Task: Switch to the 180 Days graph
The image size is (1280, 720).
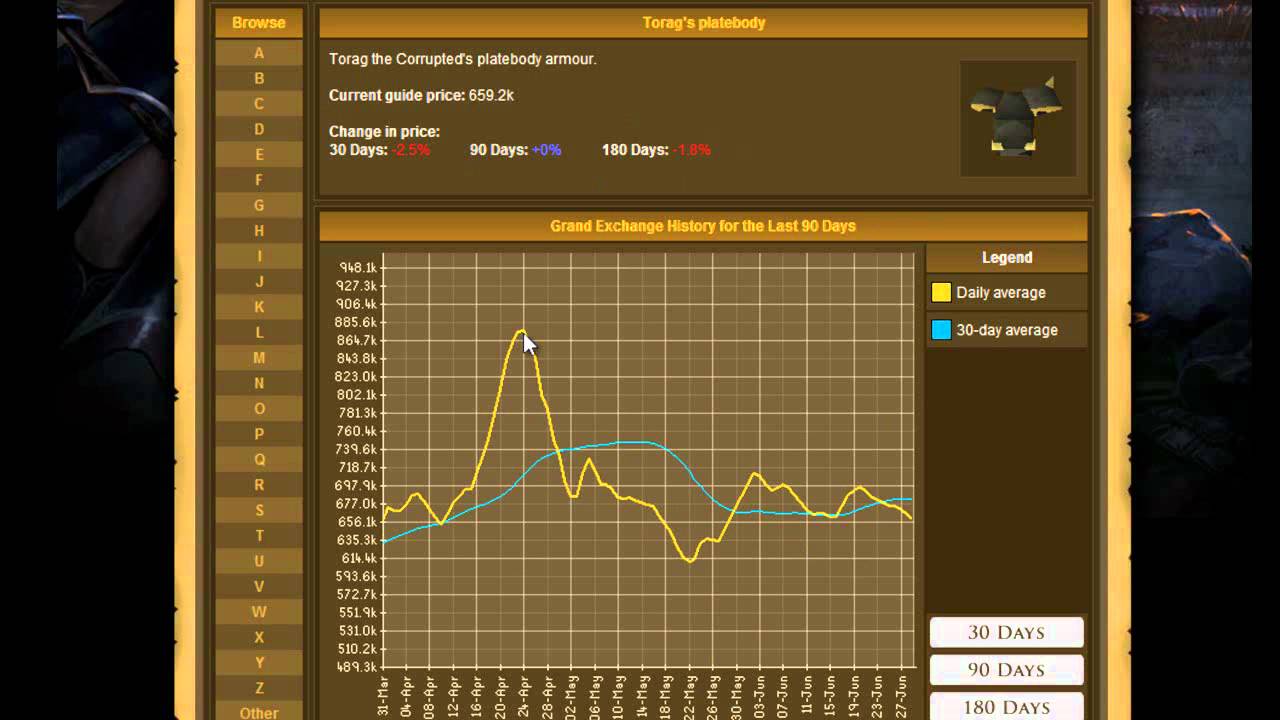Action: click(1006, 706)
